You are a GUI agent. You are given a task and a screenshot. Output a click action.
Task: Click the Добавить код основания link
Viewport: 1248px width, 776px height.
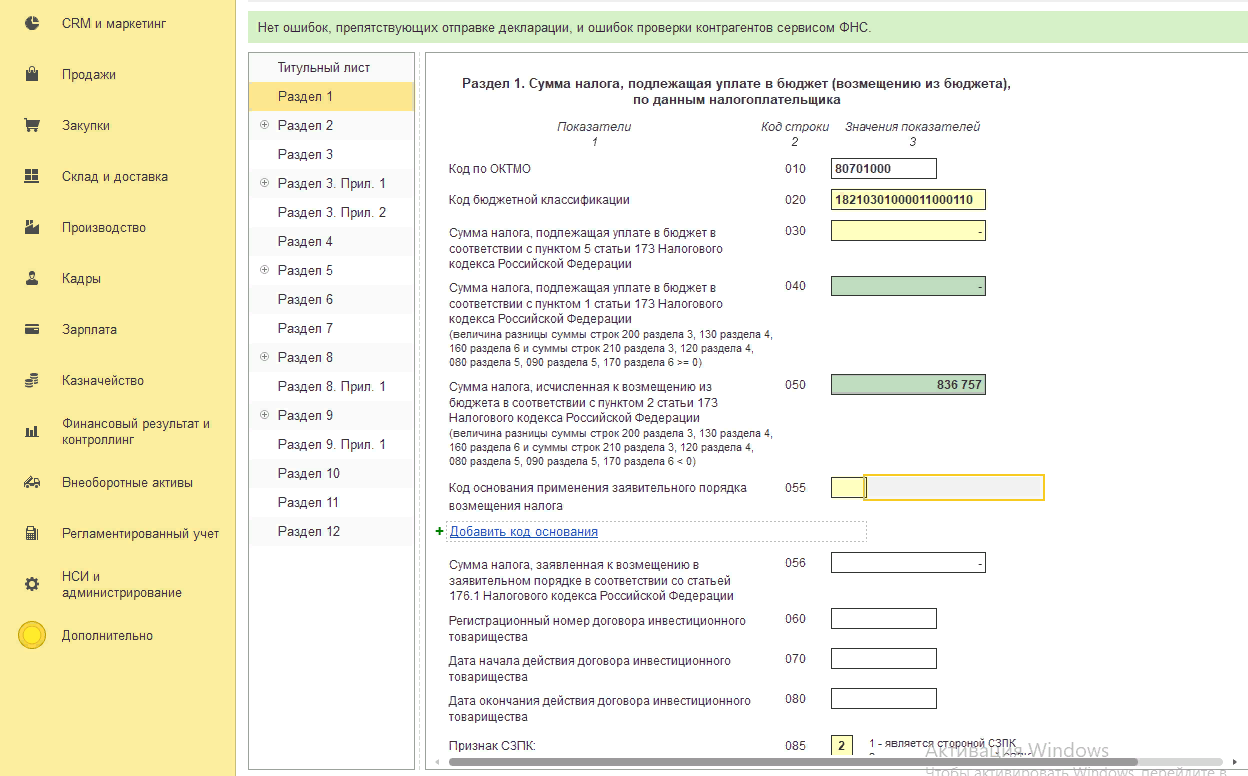pyautogui.click(x=523, y=532)
